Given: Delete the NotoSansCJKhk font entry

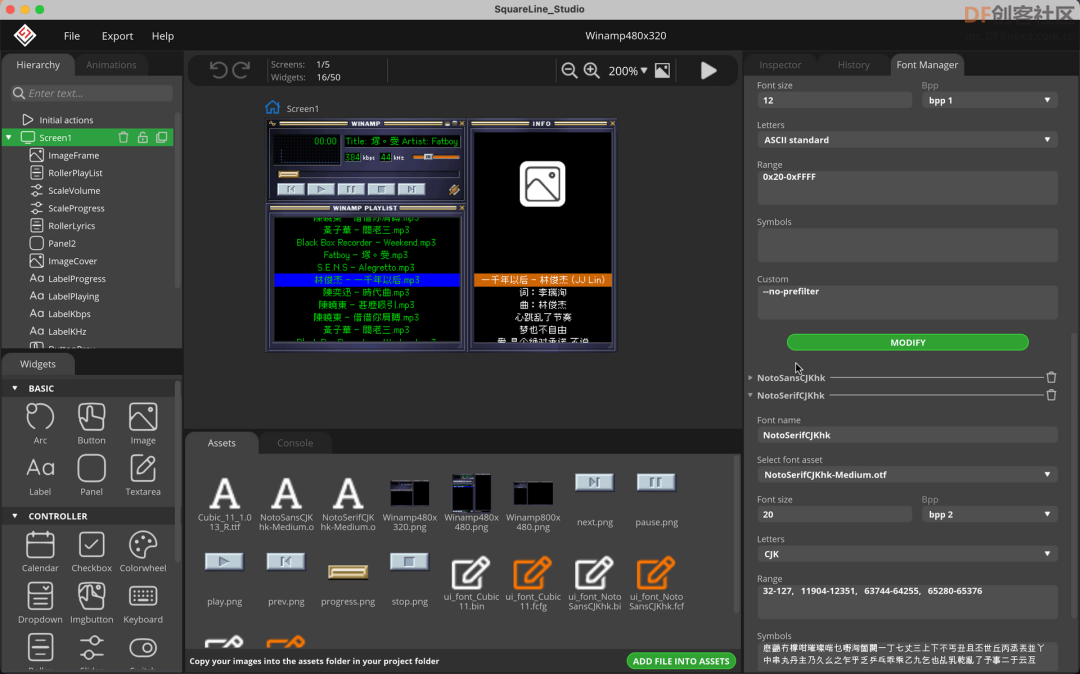Looking at the screenshot, I should (x=1051, y=377).
